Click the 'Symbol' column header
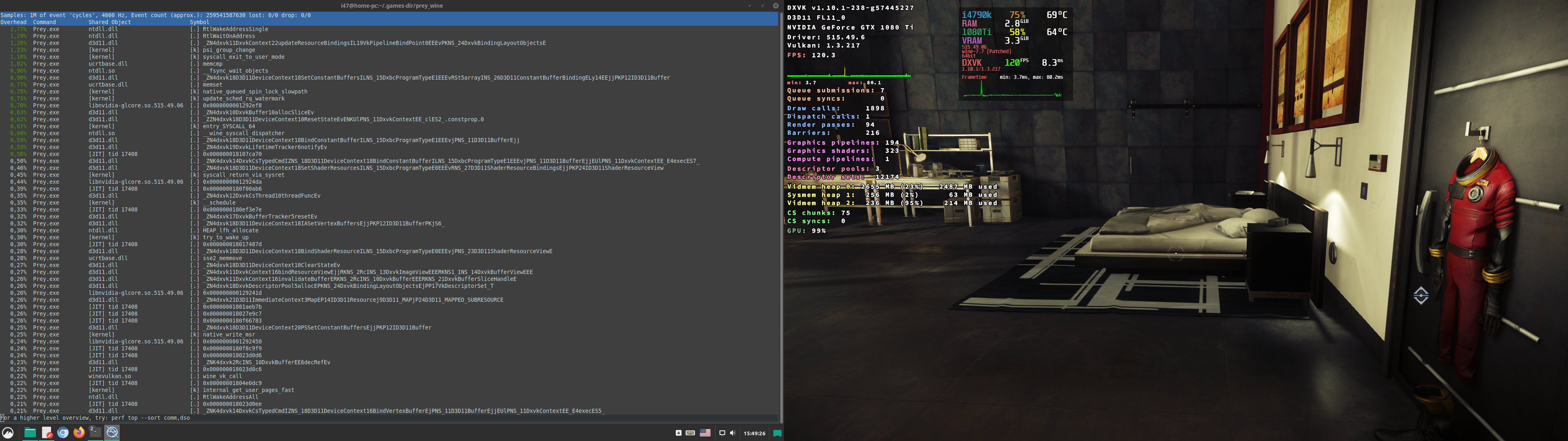 pyautogui.click(x=200, y=22)
